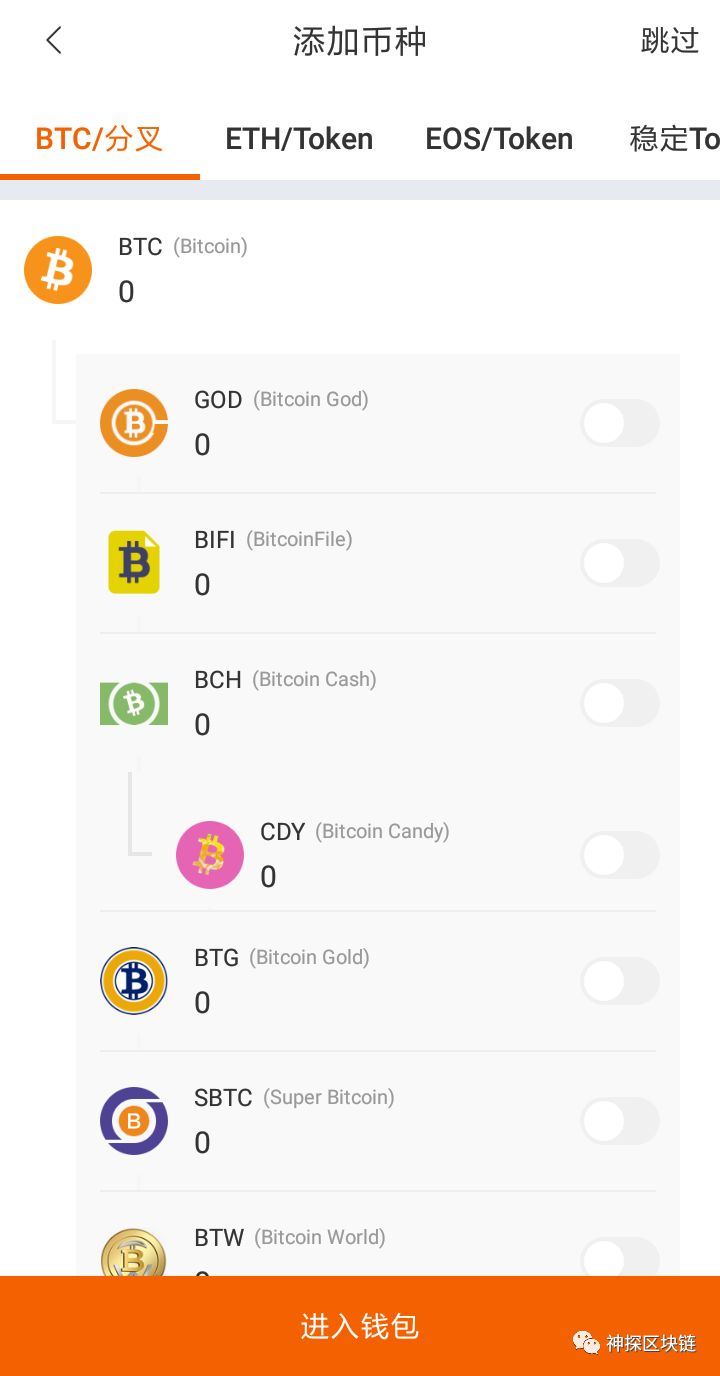This screenshot has height=1376, width=720.
Task: Tap the Bitcoin God coin icon
Action: (134, 423)
